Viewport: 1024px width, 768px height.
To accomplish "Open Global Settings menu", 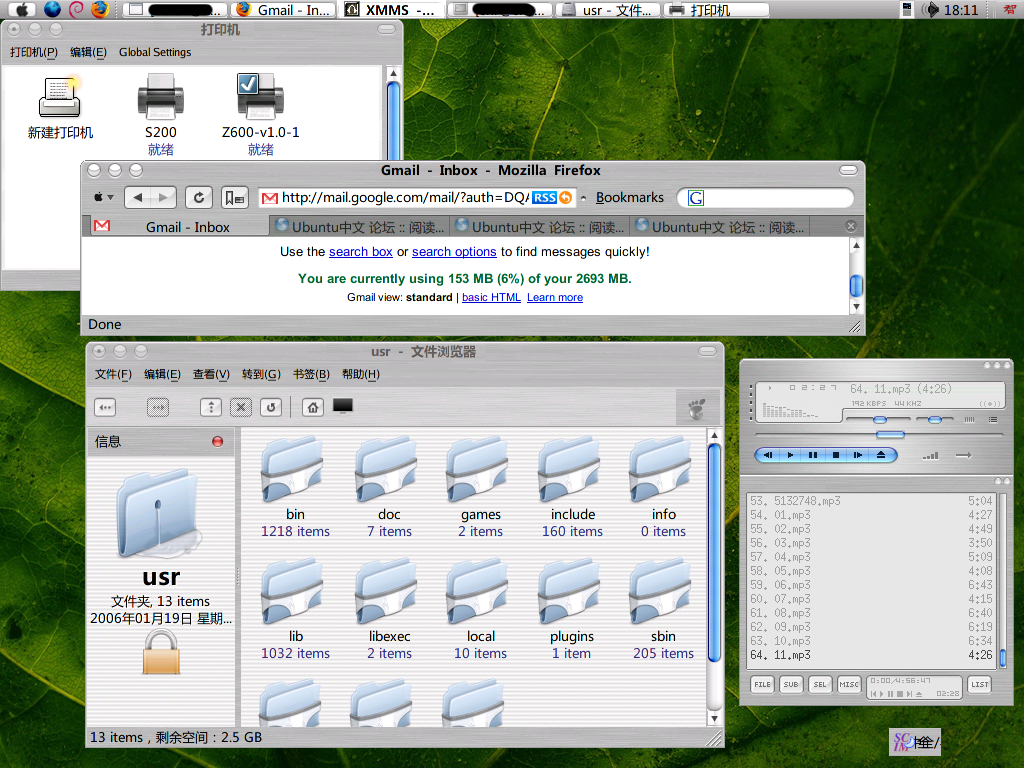I will pos(155,52).
